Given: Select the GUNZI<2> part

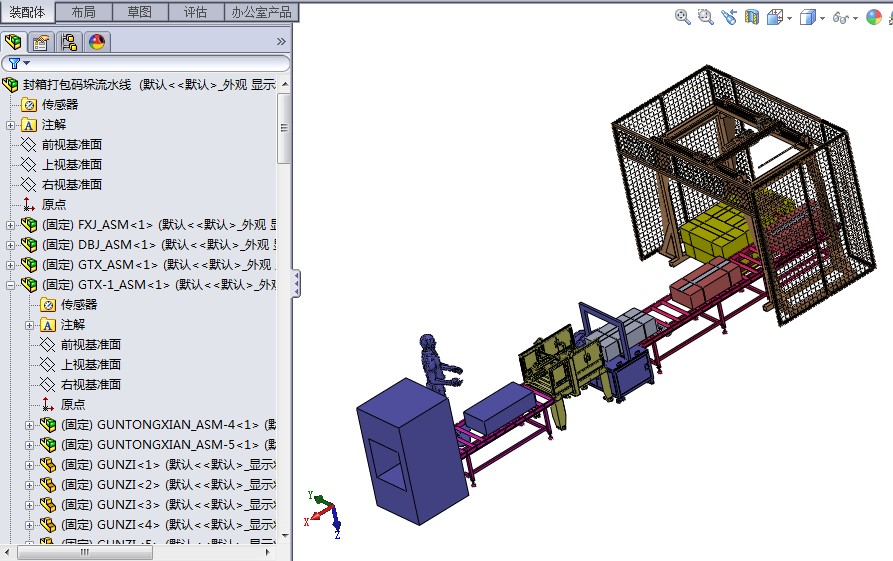Looking at the screenshot, I should coord(168,485).
